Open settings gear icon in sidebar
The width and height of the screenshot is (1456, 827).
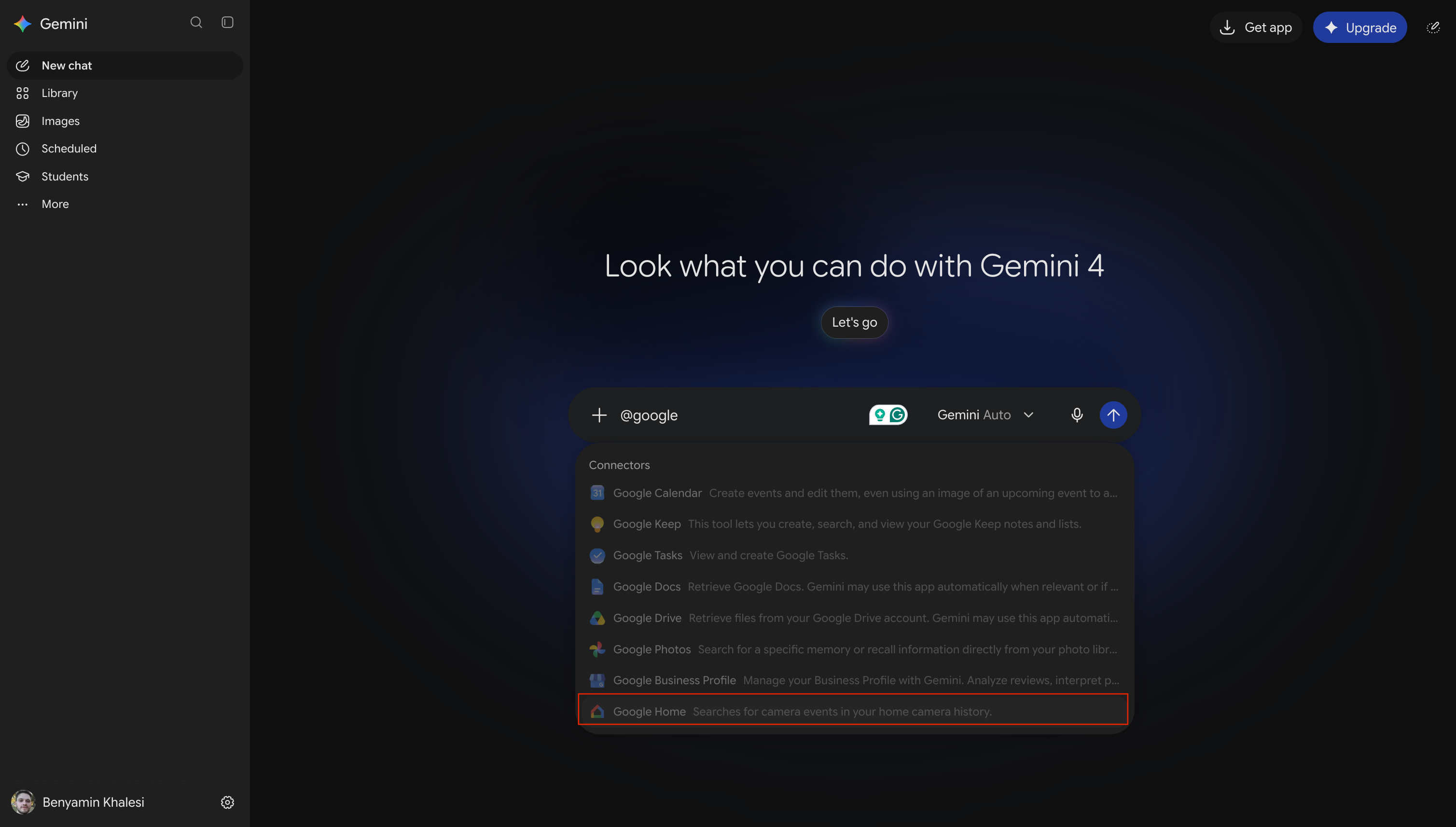227,802
